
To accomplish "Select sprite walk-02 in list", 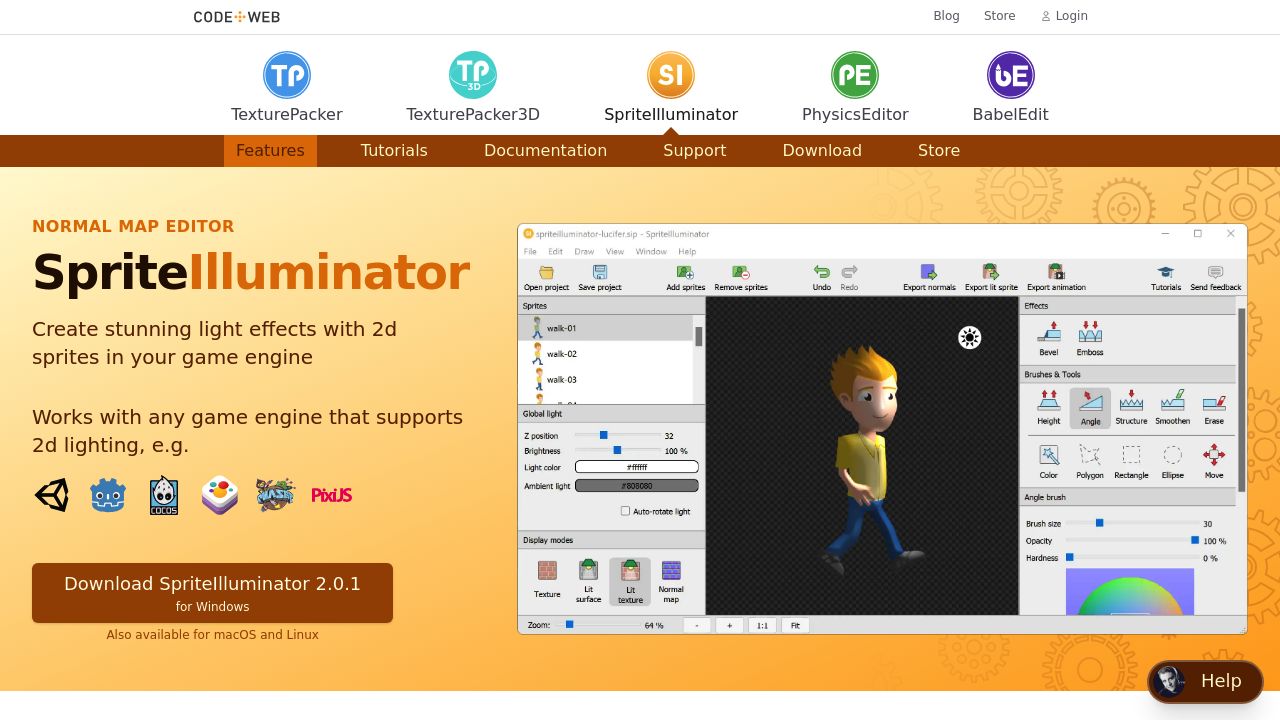I will (605, 354).
